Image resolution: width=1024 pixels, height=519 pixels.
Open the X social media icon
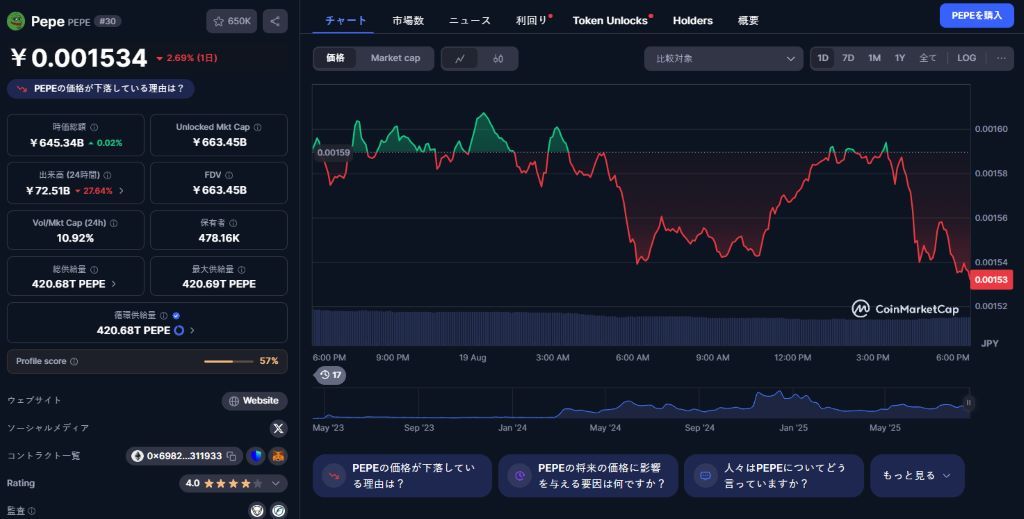click(278, 428)
